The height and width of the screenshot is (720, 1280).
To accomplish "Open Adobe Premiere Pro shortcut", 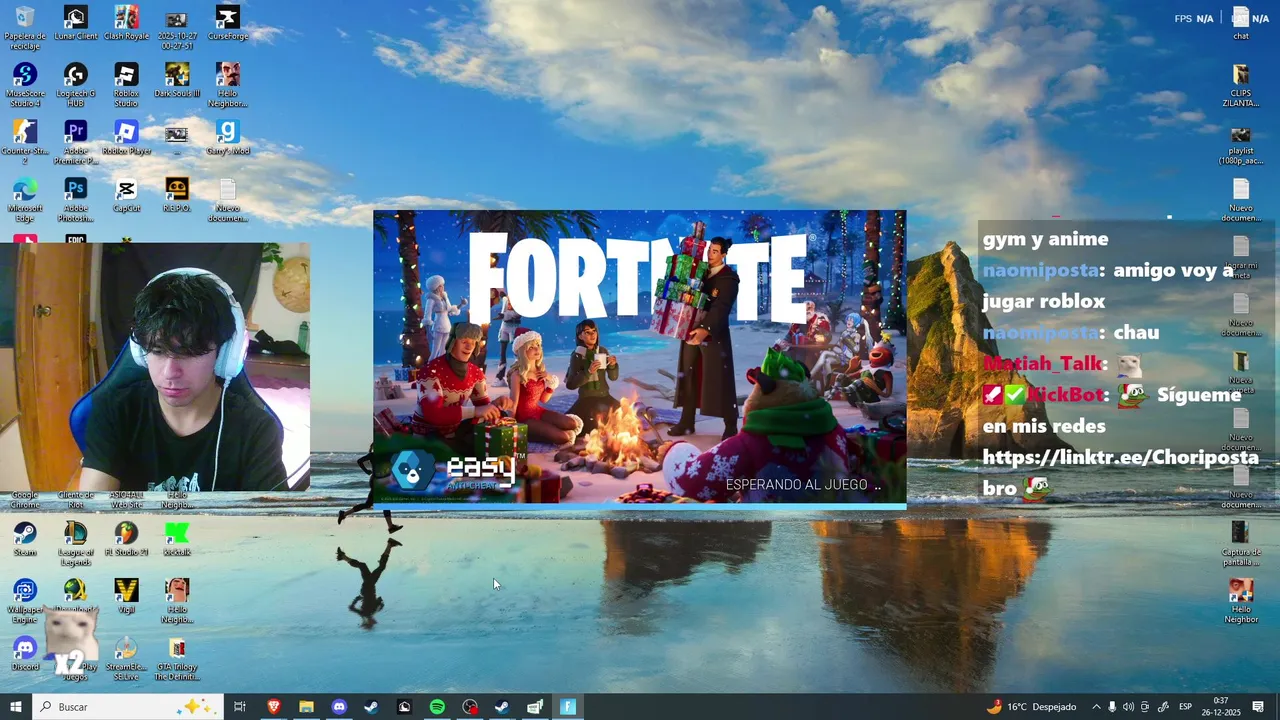I will tap(76, 142).
